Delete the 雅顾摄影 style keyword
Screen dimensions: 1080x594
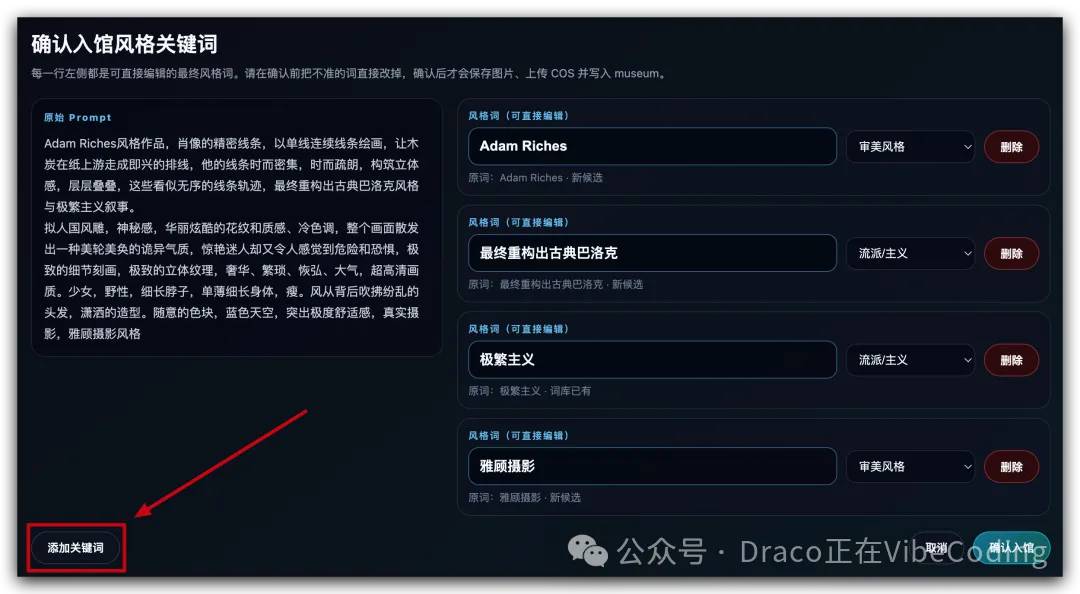pyautogui.click(x=1011, y=467)
